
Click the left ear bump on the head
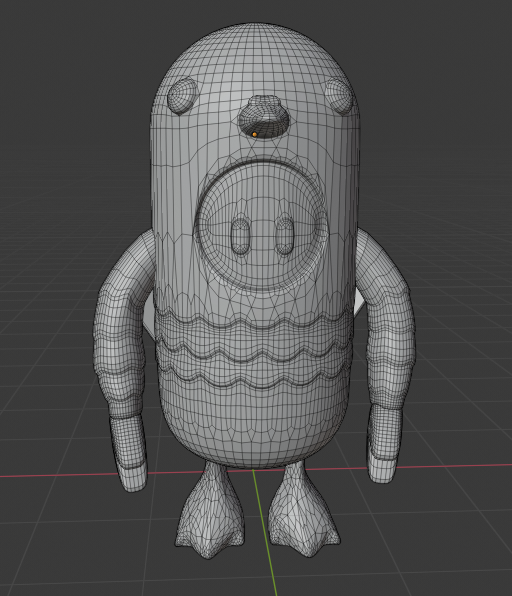click(182, 96)
